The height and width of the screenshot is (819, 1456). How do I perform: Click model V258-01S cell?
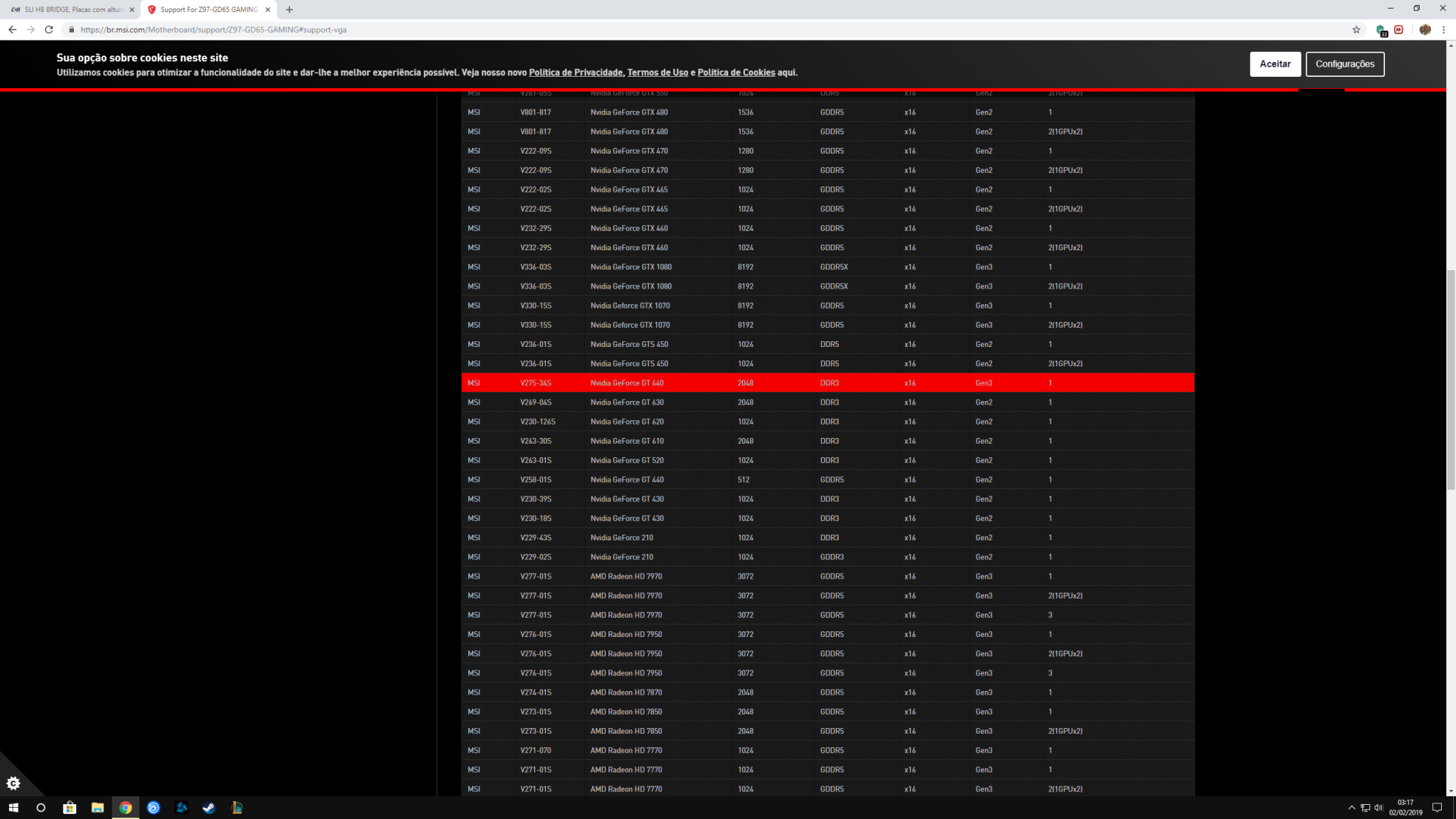(536, 480)
